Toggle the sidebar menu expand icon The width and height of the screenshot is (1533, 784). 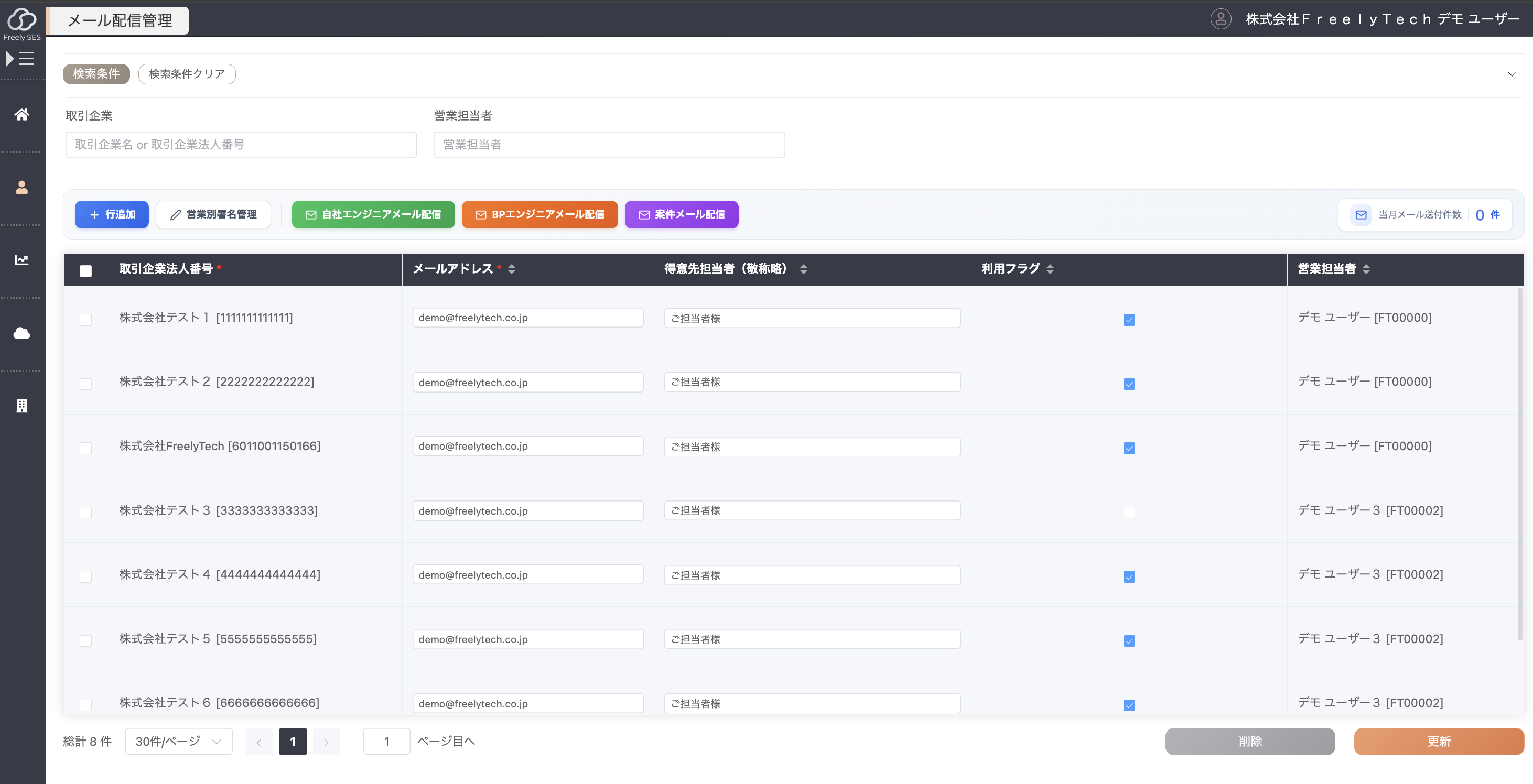(19, 58)
